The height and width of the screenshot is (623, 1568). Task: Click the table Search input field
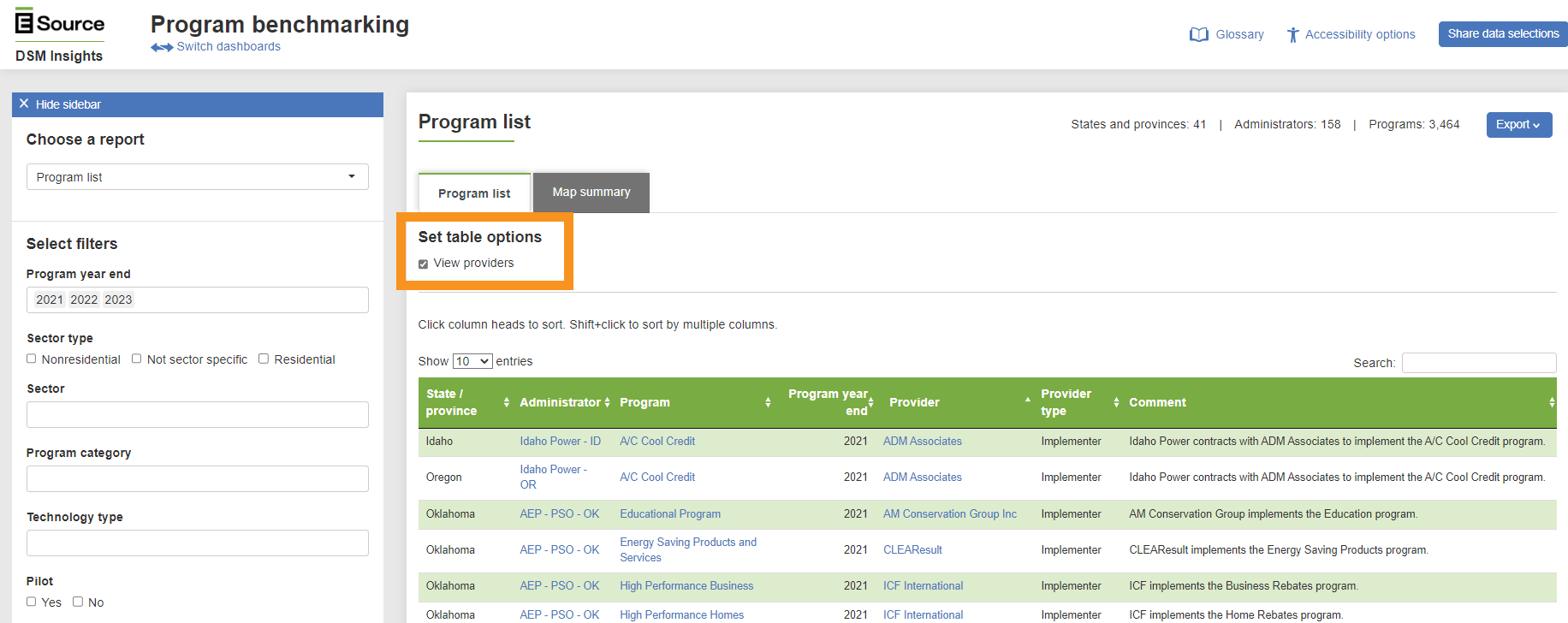tap(1479, 363)
